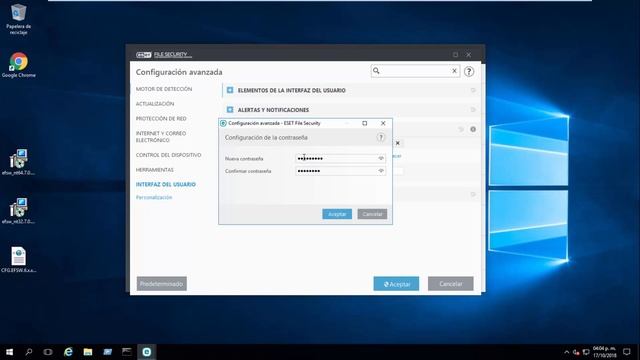This screenshot has width=640, height=360.
Task: Select the Google Chrome desktop shortcut
Action: pyautogui.click(x=18, y=64)
